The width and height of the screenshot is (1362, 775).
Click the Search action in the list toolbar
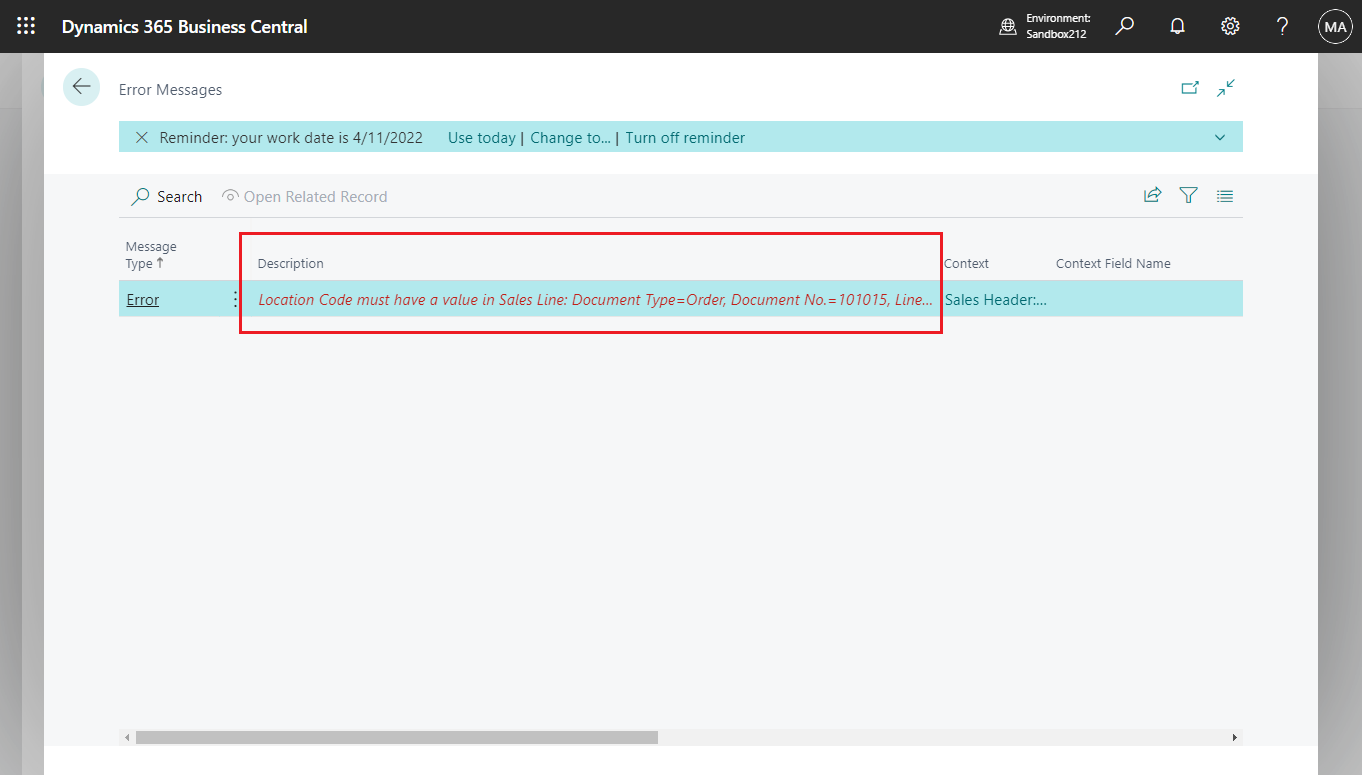pos(166,196)
